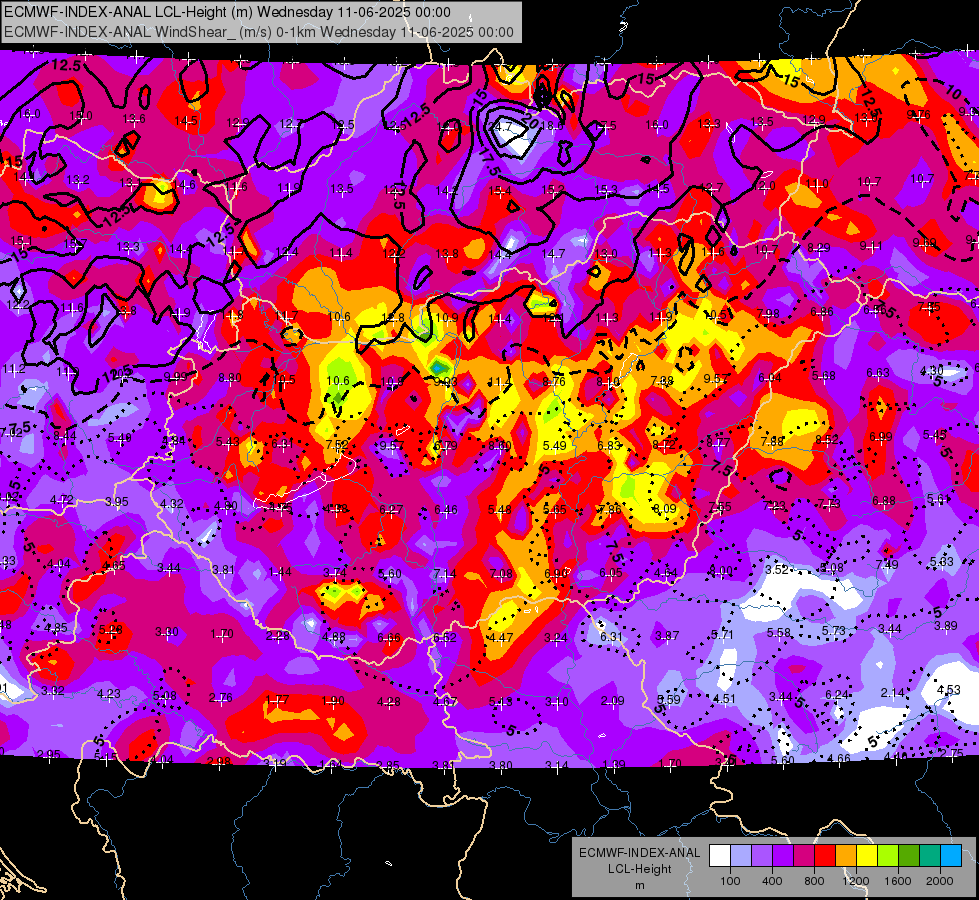
Task: Click the 8.09 grid point value
Action: tap(664, 508)
